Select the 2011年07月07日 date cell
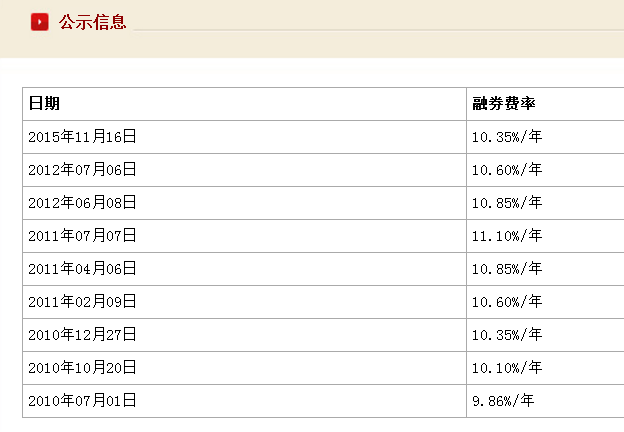 coord(82,236)
